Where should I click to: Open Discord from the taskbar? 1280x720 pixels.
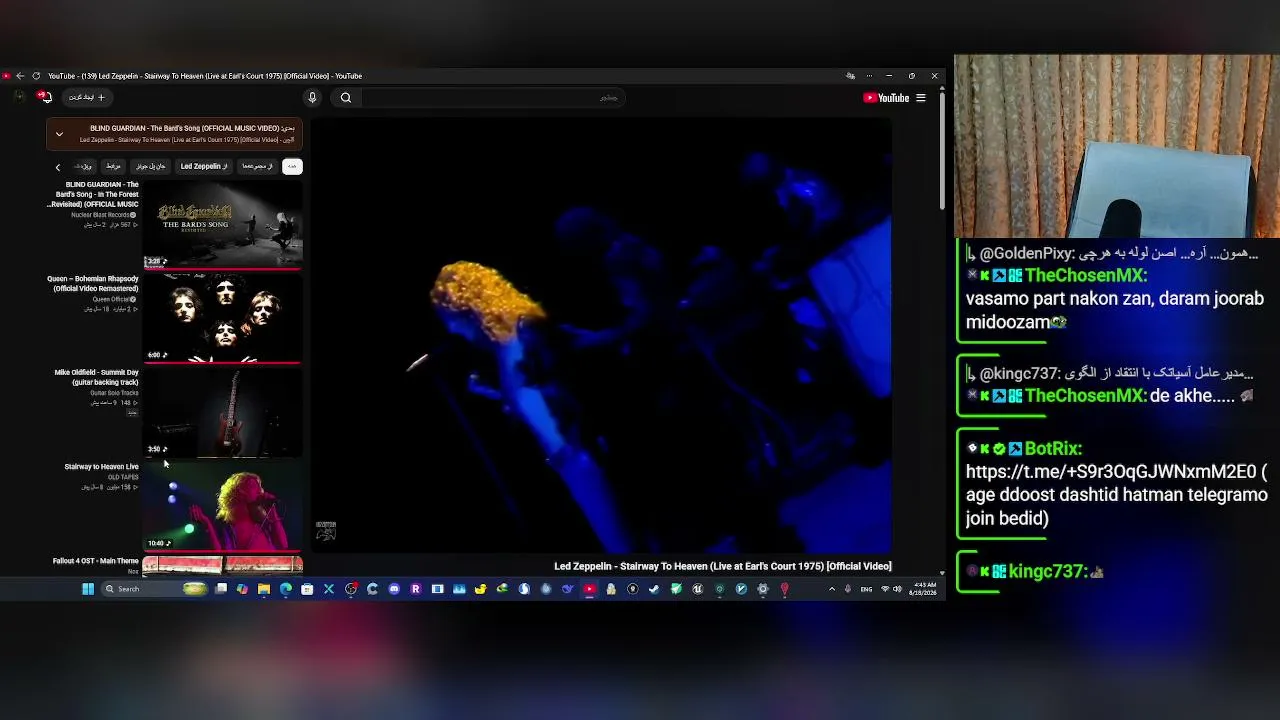(394, 589)
